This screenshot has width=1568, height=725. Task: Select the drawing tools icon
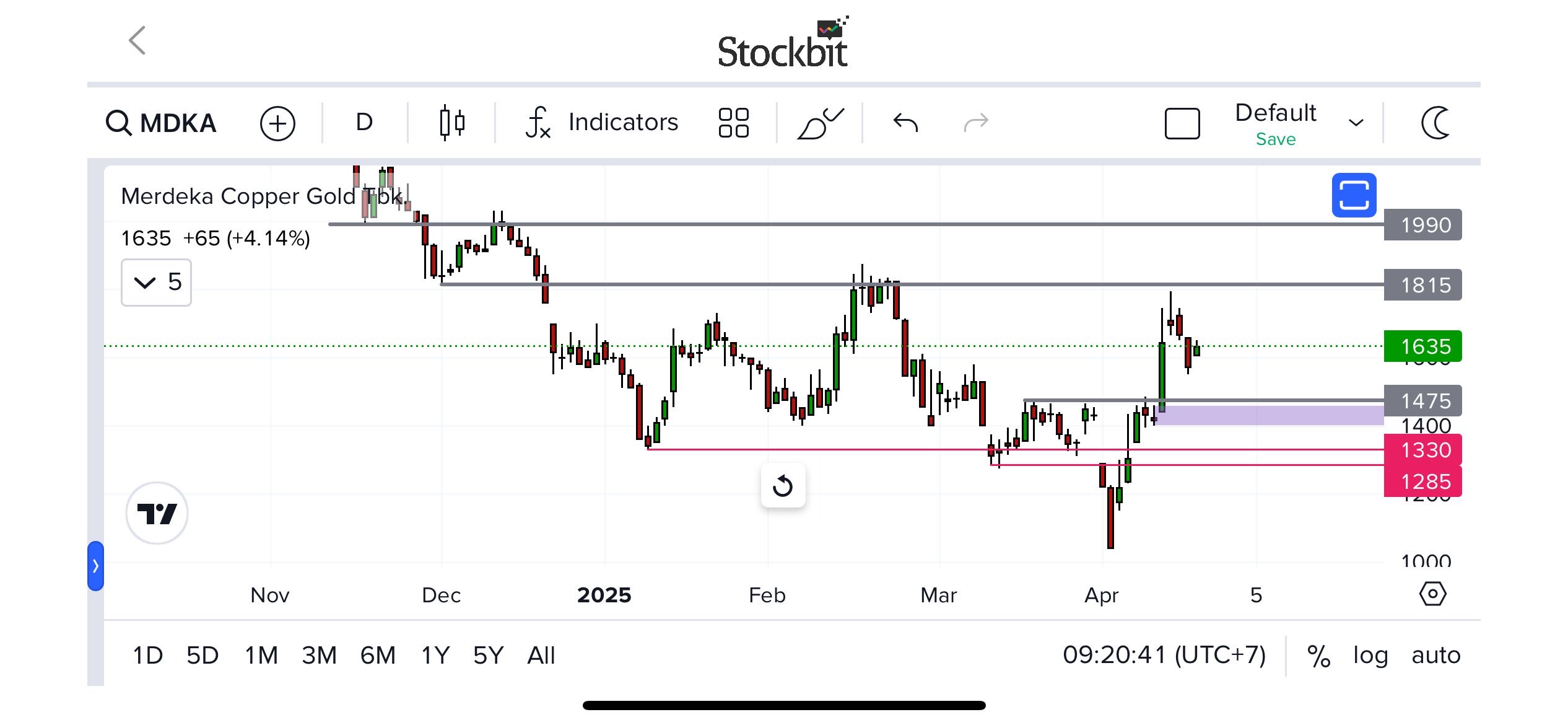[x=820, y=123]
